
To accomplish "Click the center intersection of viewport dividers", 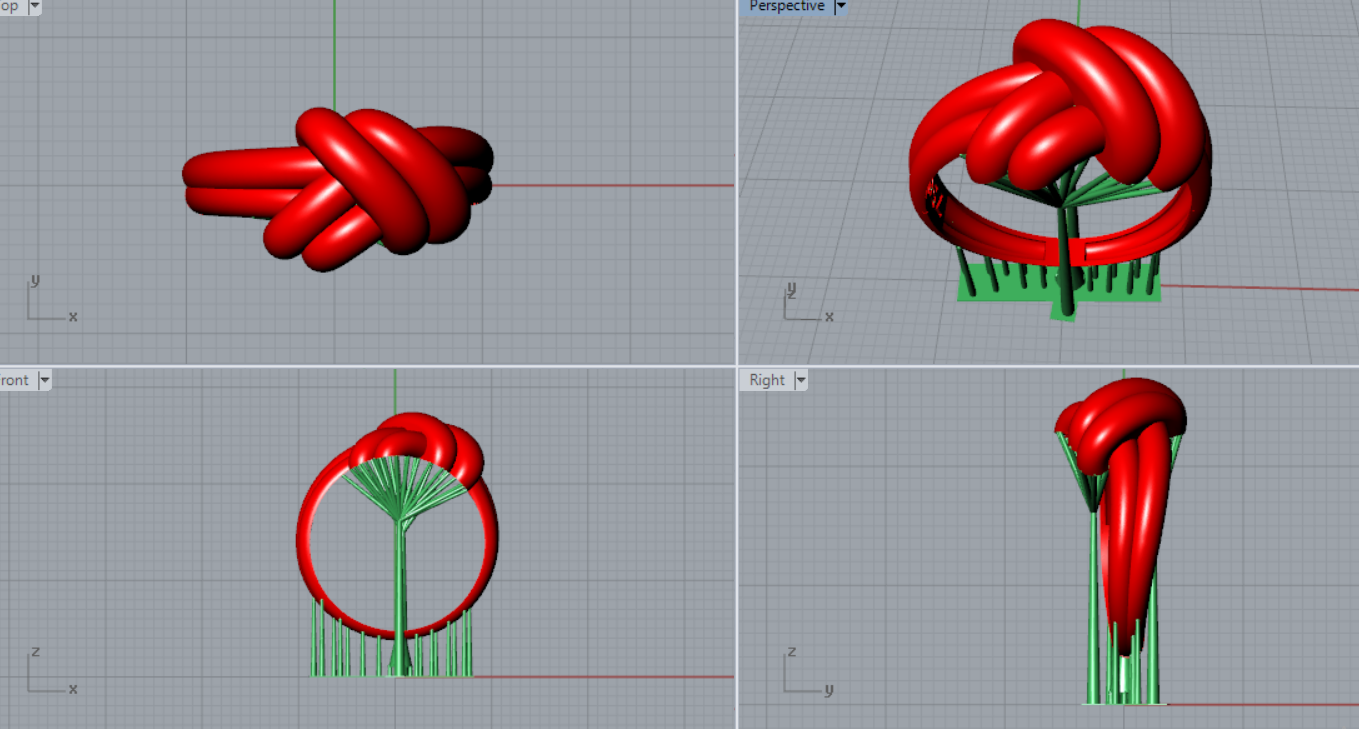I will (737, 366).
